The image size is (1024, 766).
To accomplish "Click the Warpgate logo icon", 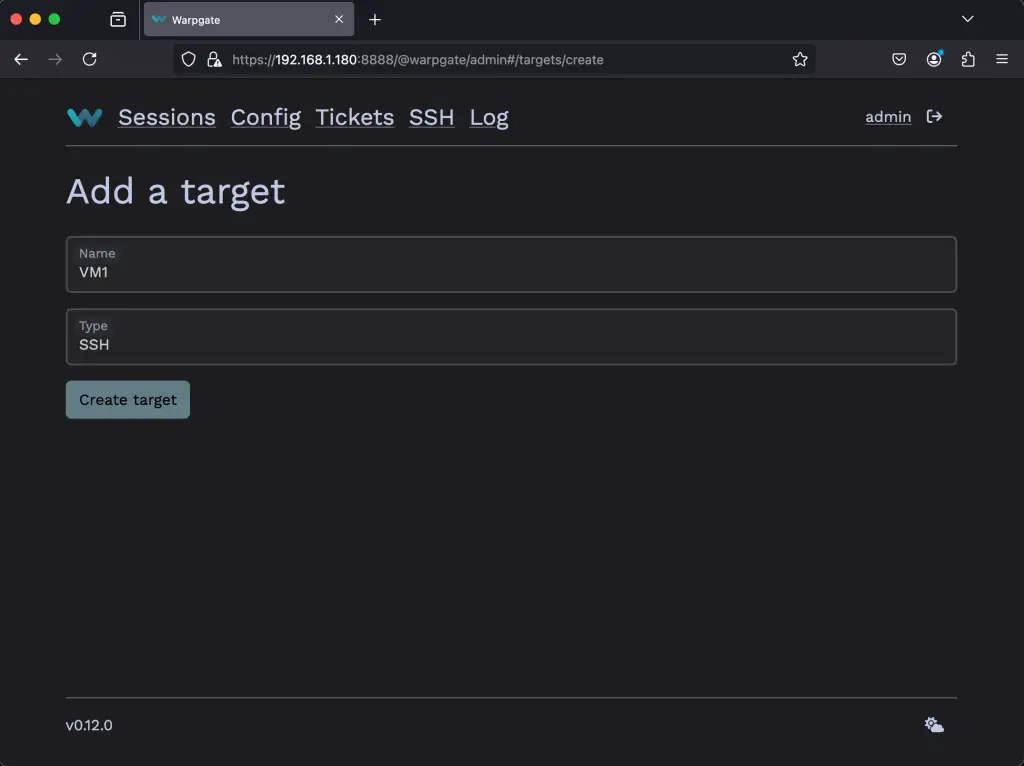I will (84, 117).
